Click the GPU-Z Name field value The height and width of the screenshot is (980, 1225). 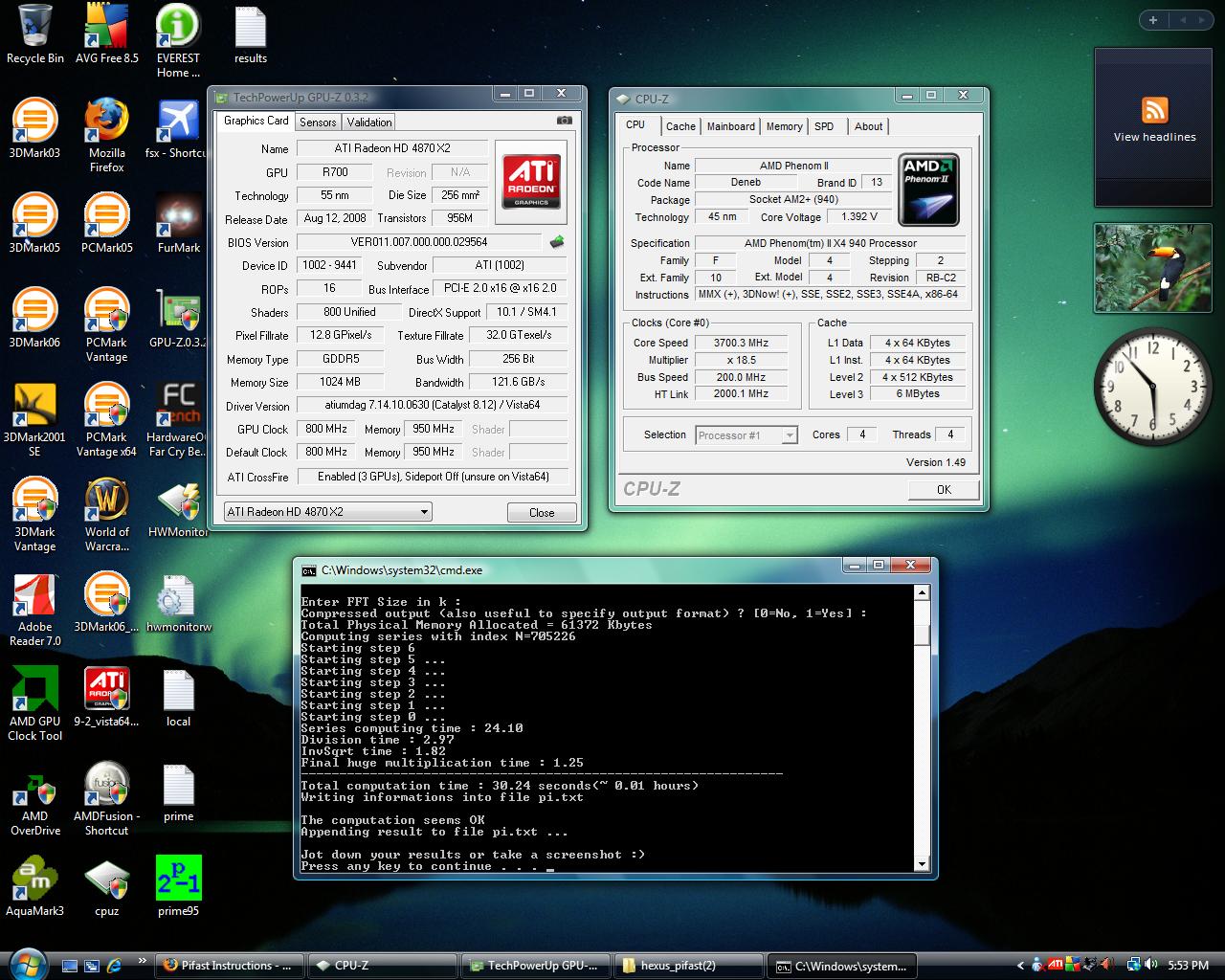(392, 148)
